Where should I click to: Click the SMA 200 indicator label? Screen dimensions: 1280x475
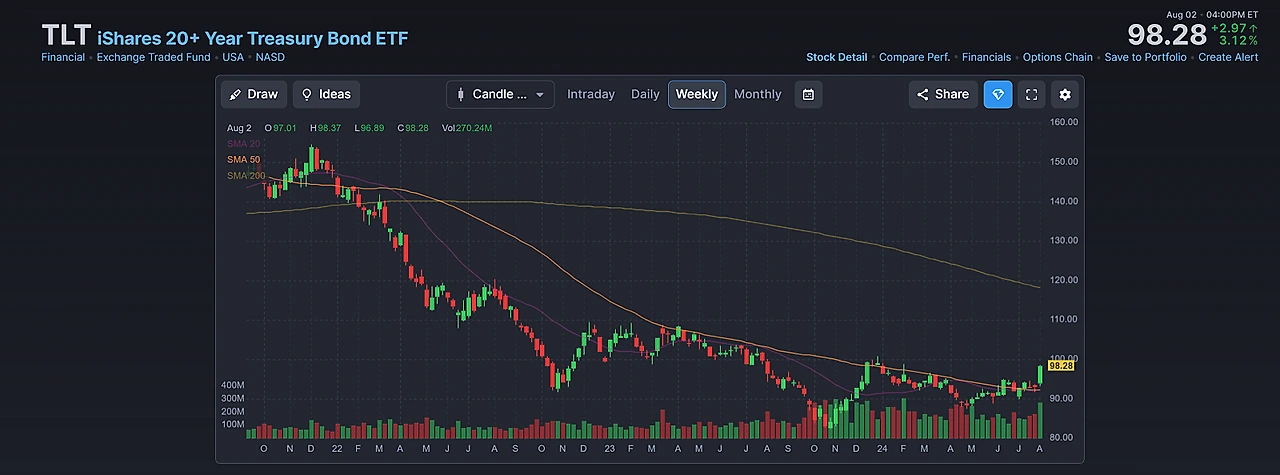pos(246,176)
